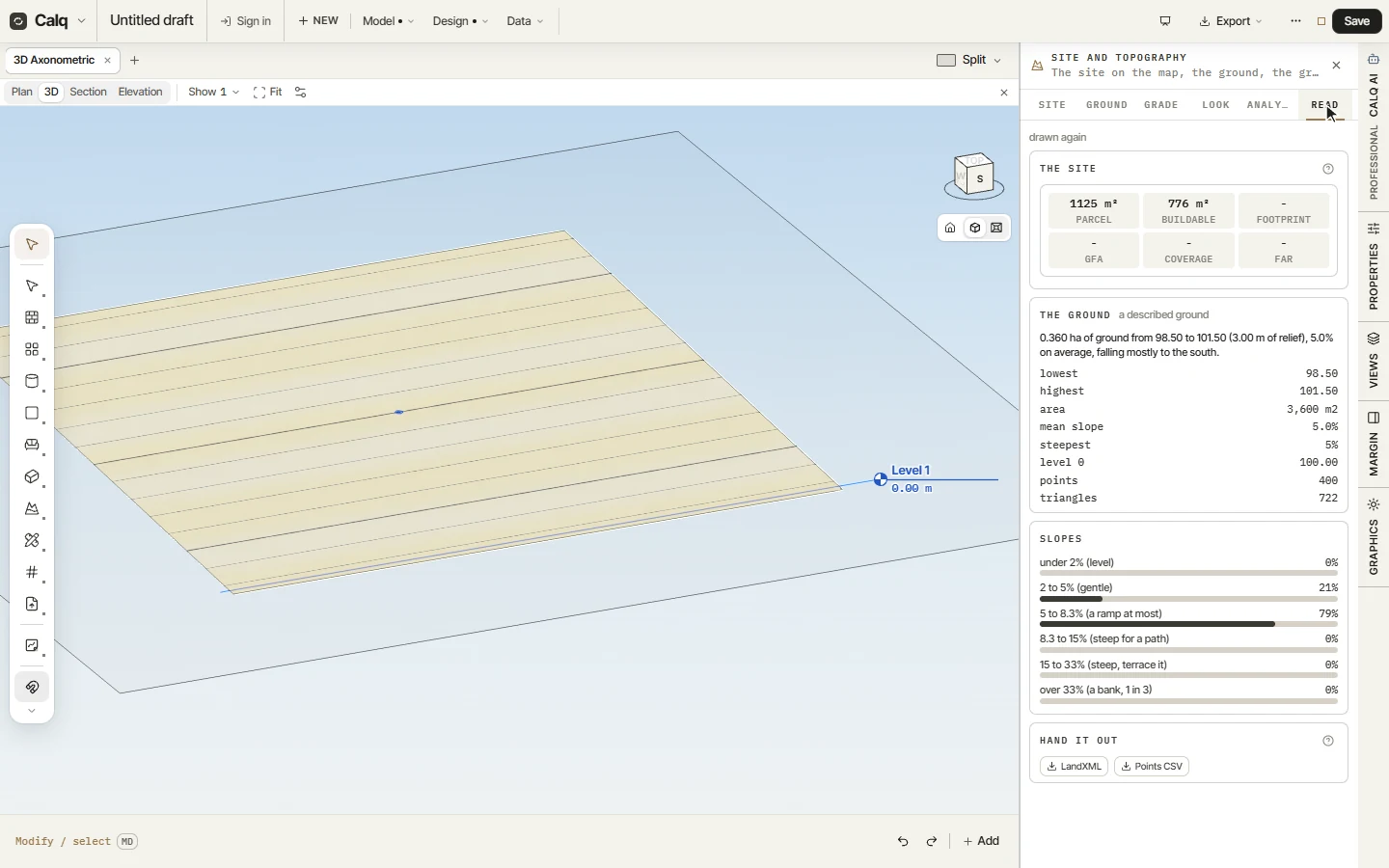
Task: Toggle the magnet snap icon
Action: (x=32, y=687)
